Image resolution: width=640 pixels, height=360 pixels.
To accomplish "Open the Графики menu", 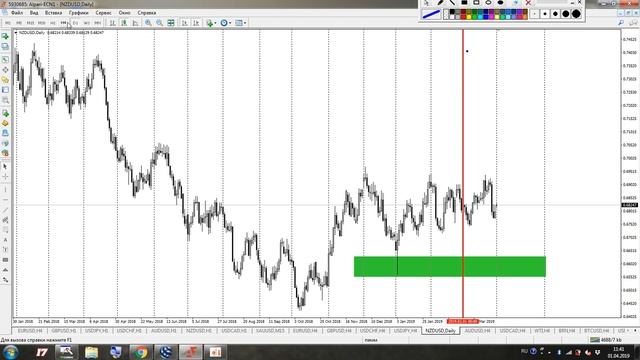I will coord(78,13).
